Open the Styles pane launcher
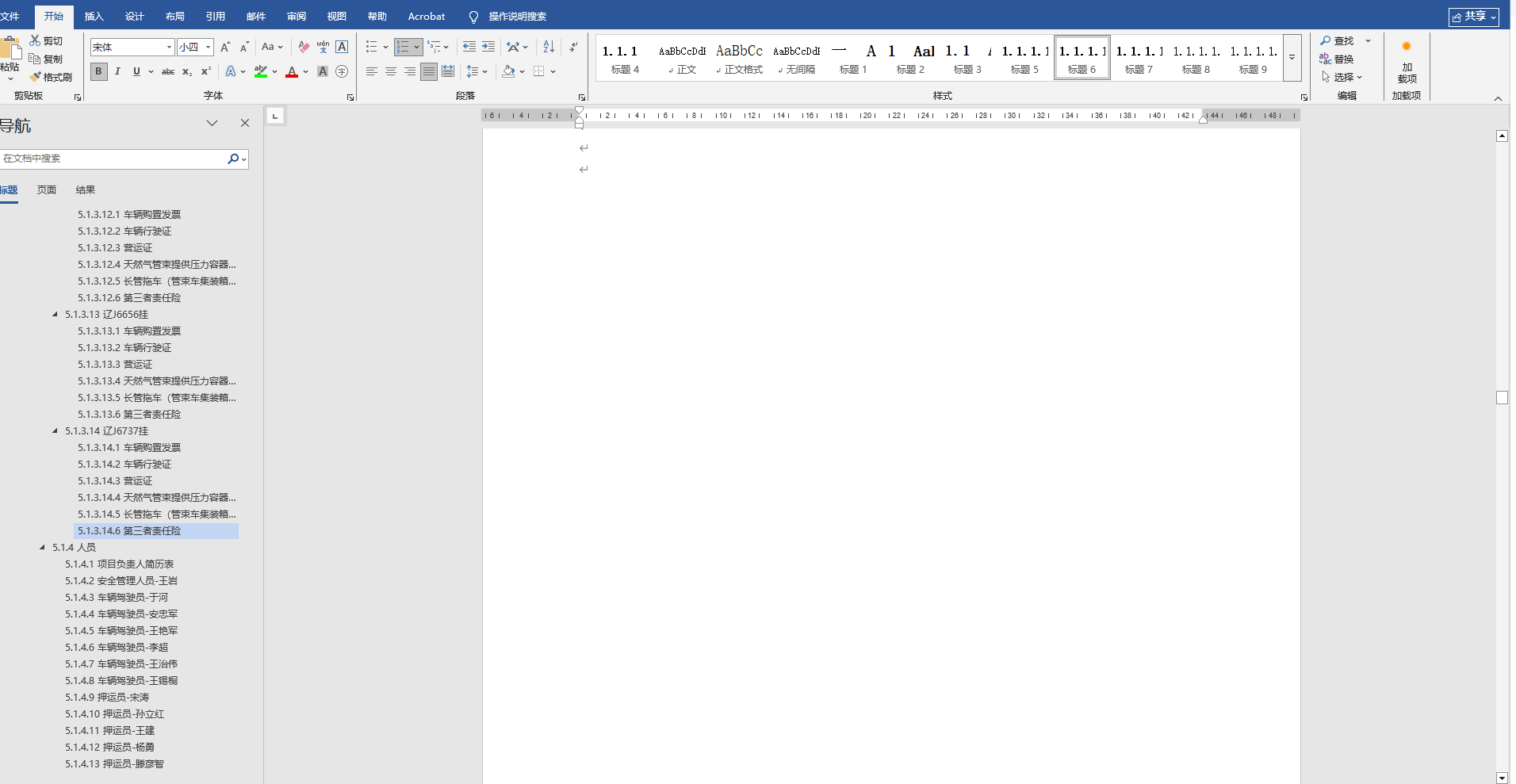Viewport: 1516px width, 784px height. tap(1304, 97)
